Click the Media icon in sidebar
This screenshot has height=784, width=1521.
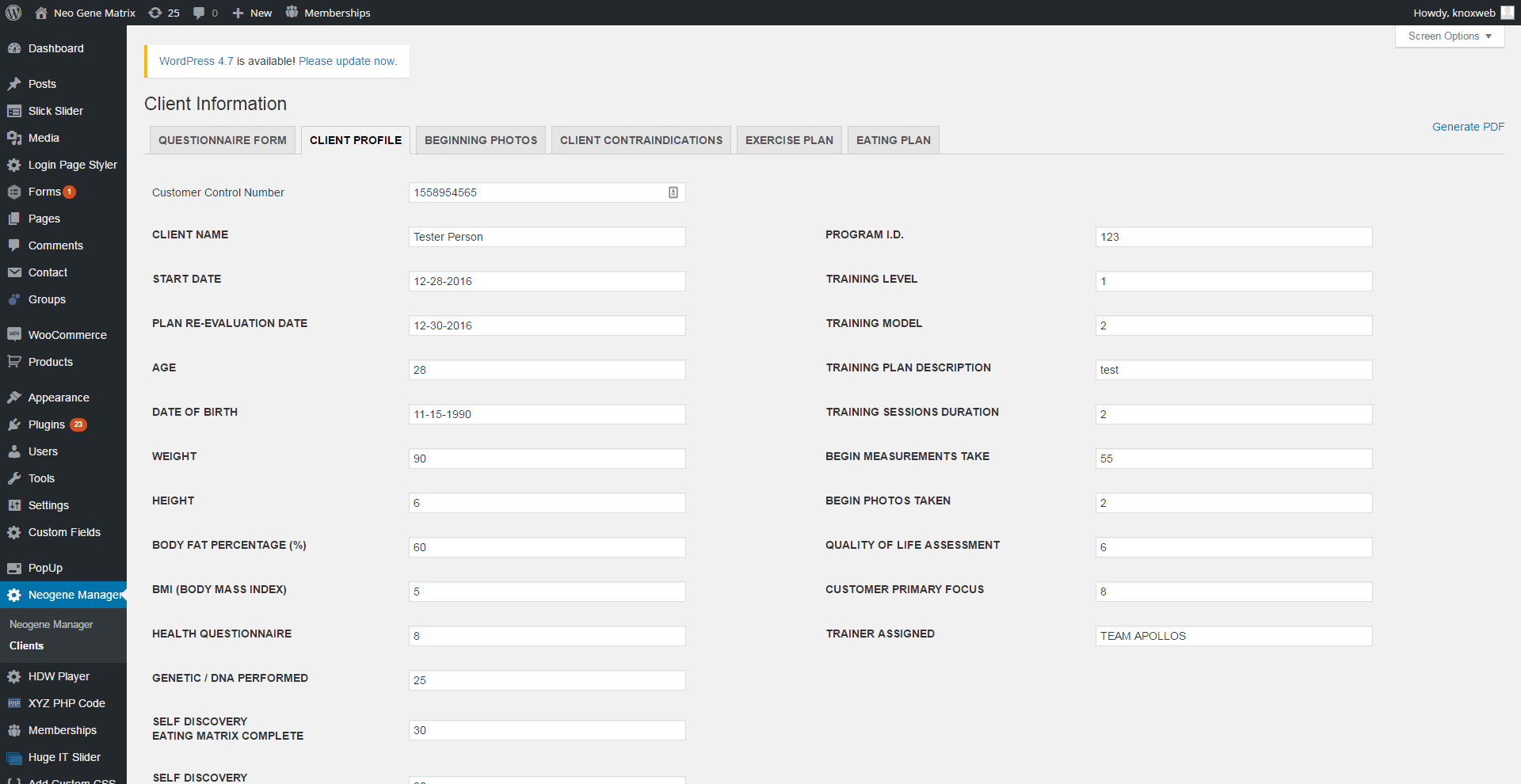coord(14,138)
